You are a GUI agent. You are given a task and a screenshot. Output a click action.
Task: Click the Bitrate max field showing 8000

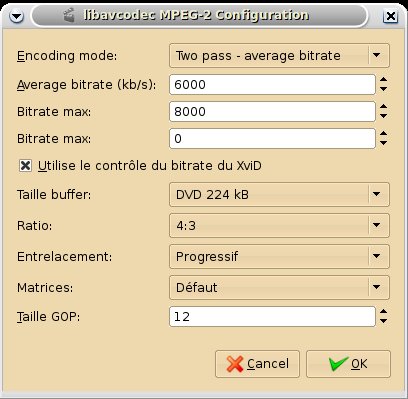272,111
